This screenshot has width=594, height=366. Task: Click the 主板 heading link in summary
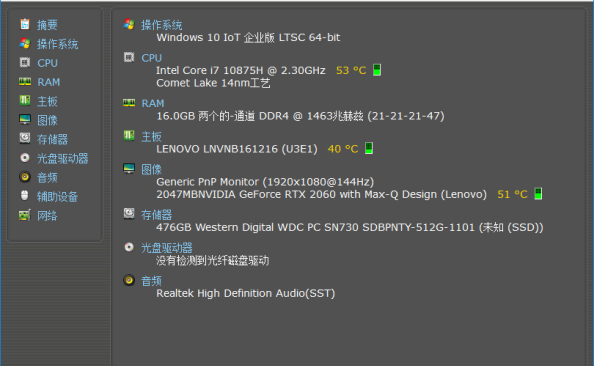151,136
